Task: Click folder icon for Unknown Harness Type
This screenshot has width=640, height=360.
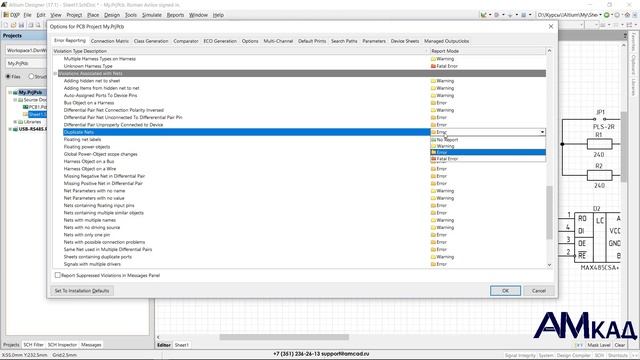Action: pos(433,66)
